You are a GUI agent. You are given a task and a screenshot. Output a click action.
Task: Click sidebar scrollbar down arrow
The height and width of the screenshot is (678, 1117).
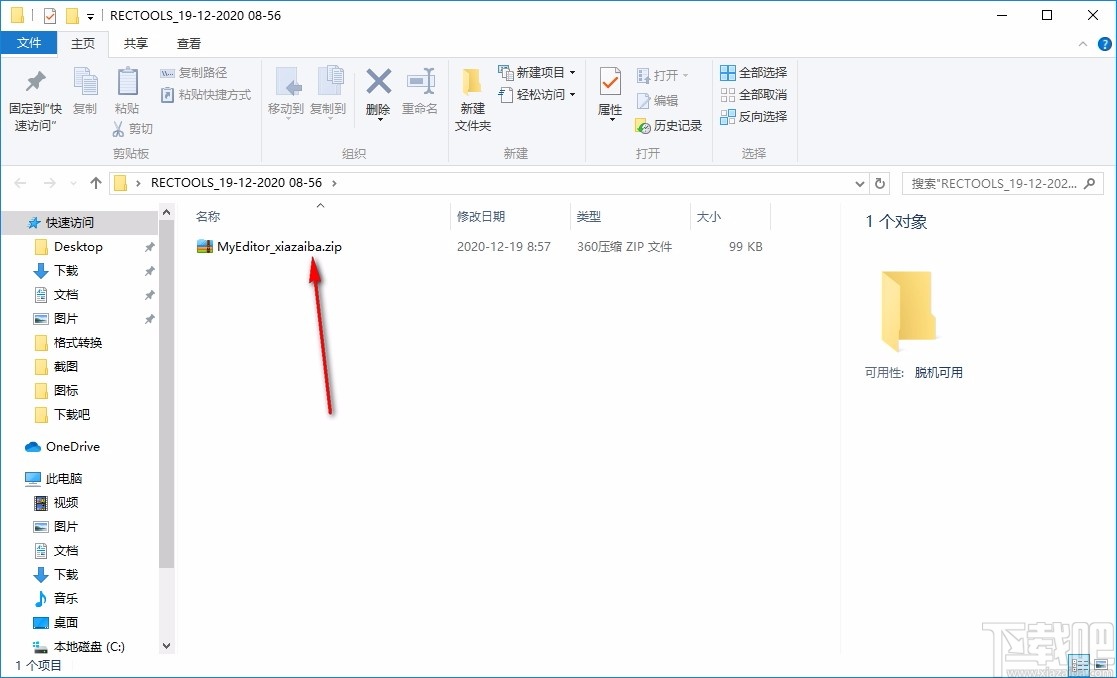pyautogui.click(x=166, y=647)
